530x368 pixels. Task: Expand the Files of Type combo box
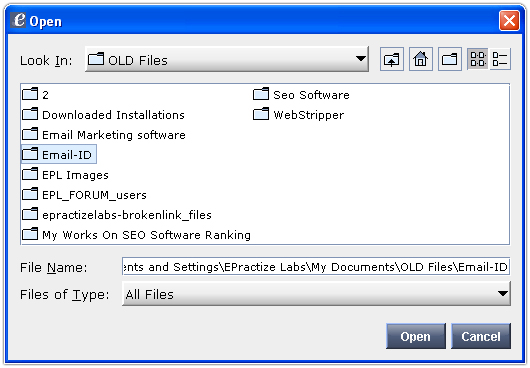[316, 294]
